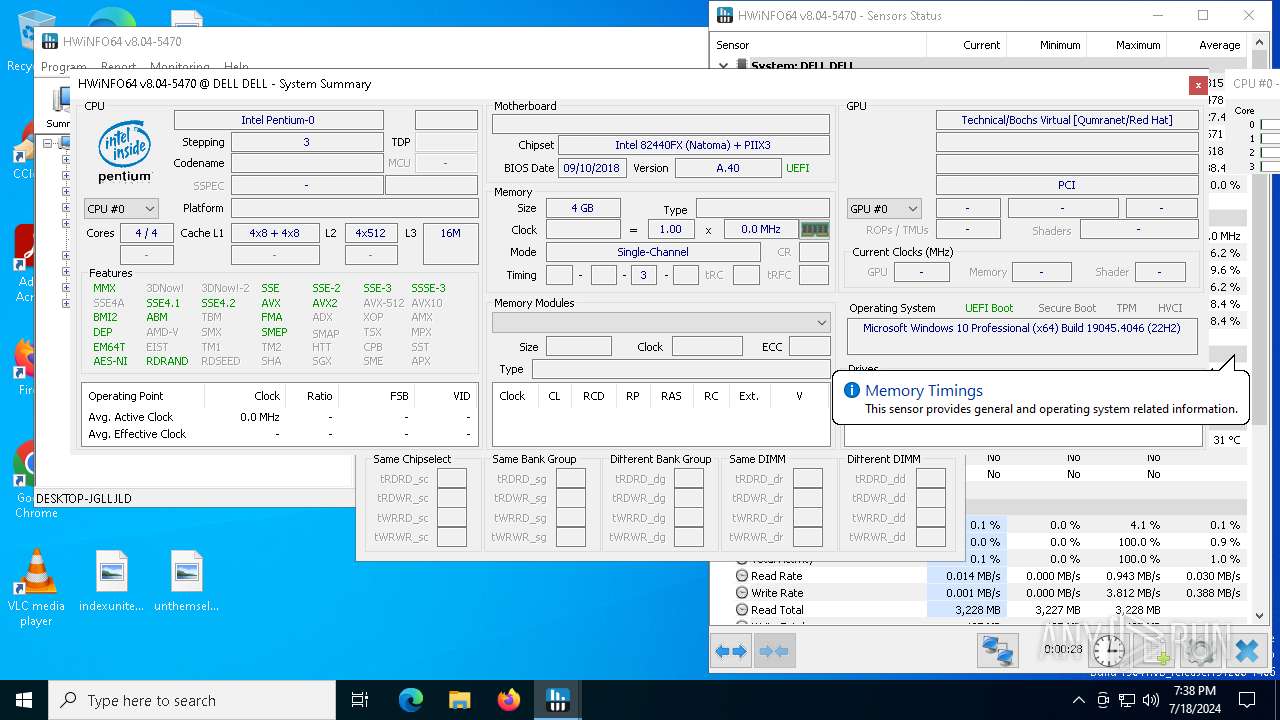This screenshot has width=1280, height=720.
Task: Click the Intel Inside Pentium logo
Action: point(125,151)
